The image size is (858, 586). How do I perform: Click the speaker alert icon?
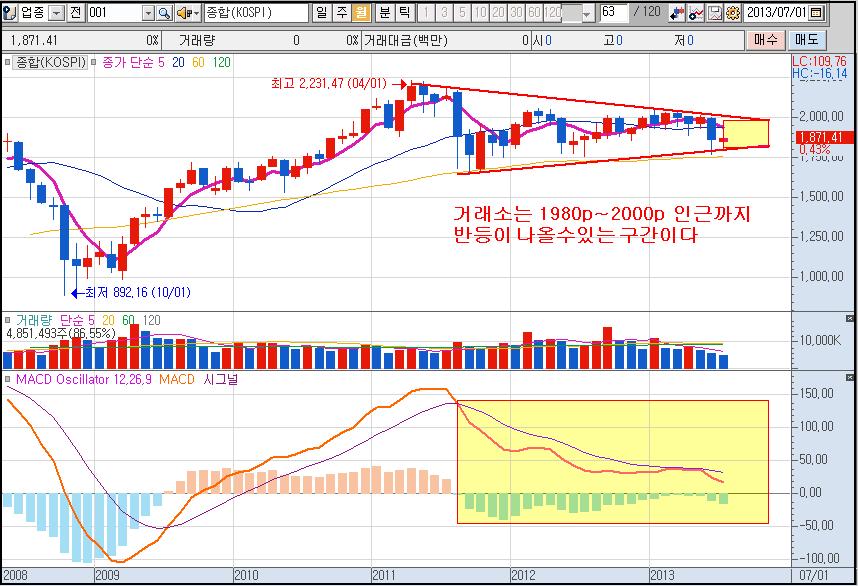[187, 13]
